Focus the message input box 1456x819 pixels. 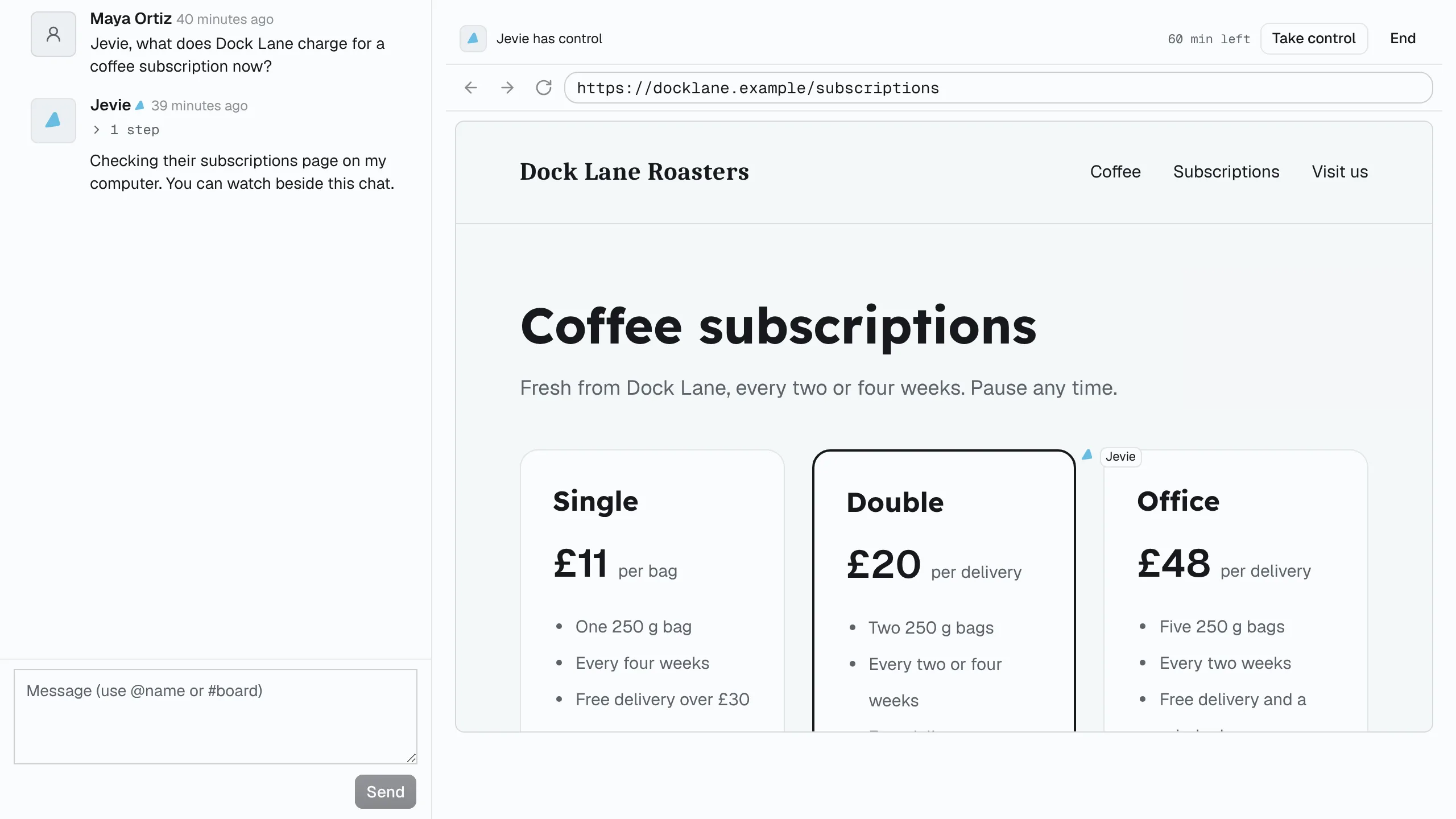216,717
